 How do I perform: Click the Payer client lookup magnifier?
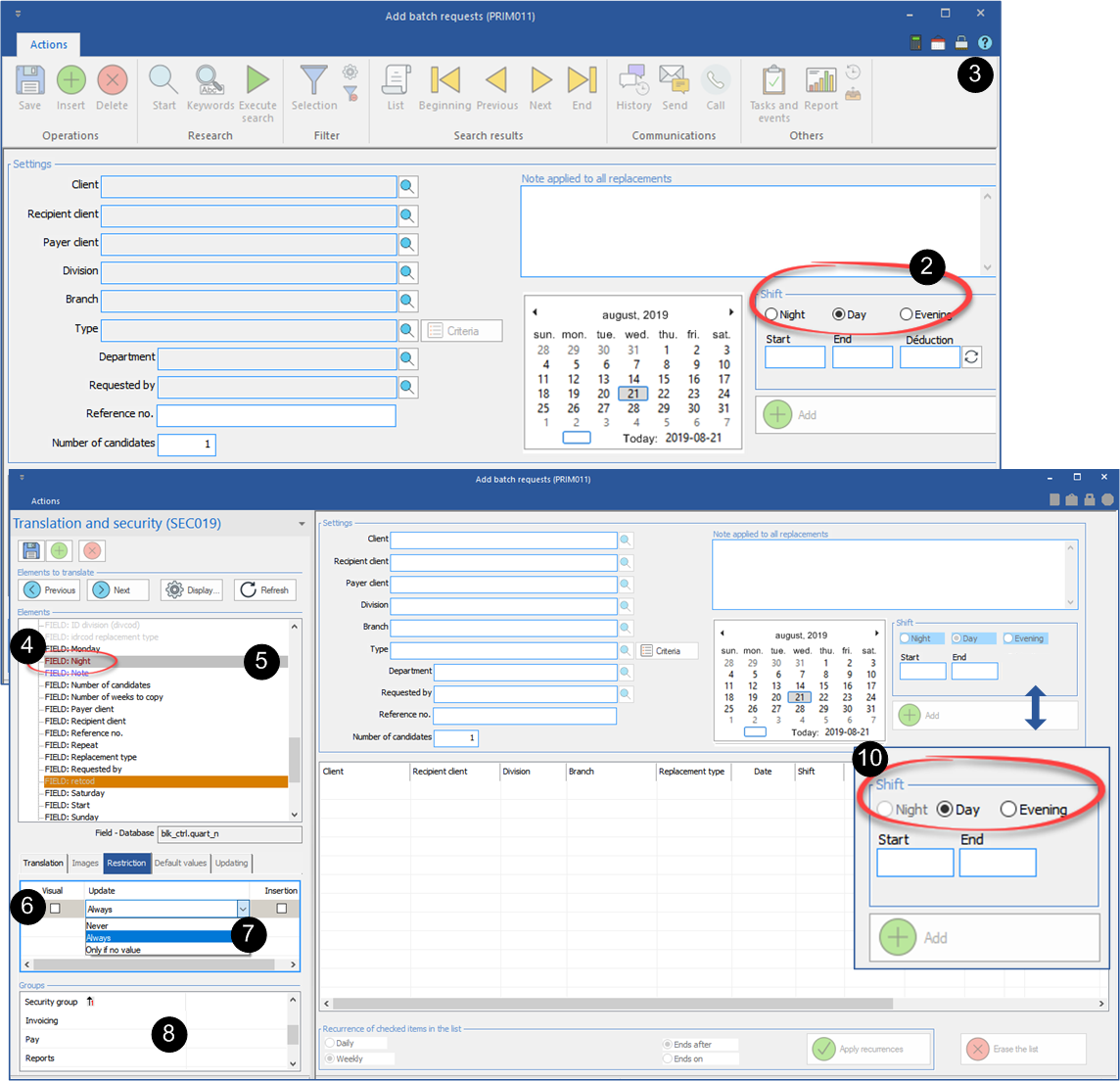(x=407, y=245)
